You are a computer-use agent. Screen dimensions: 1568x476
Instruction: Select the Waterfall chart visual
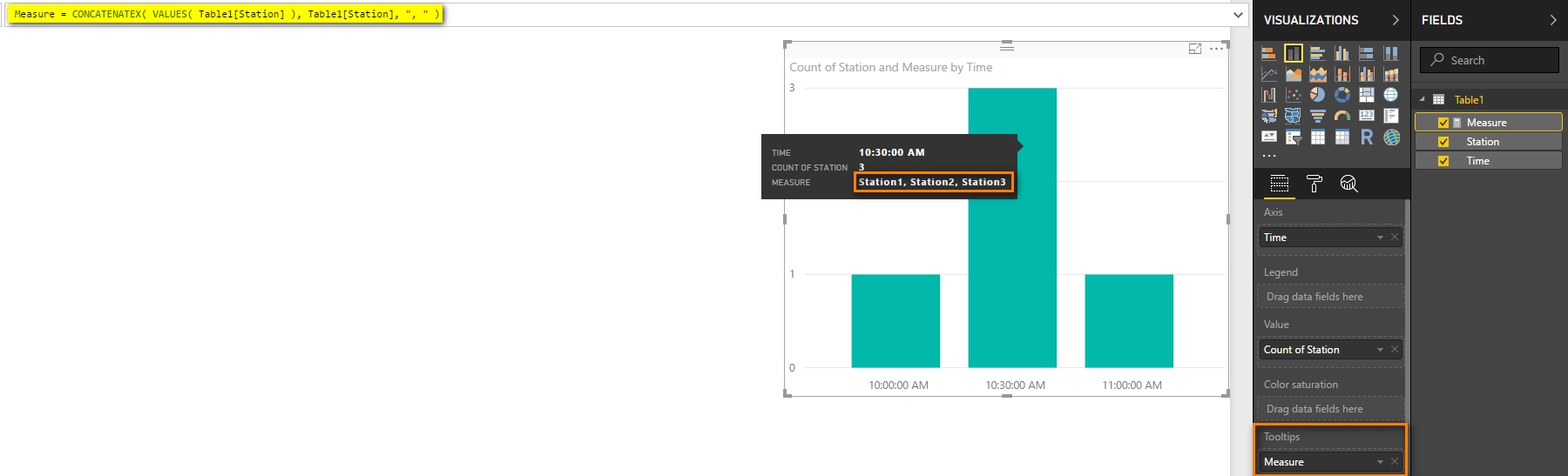point(1269,95)
